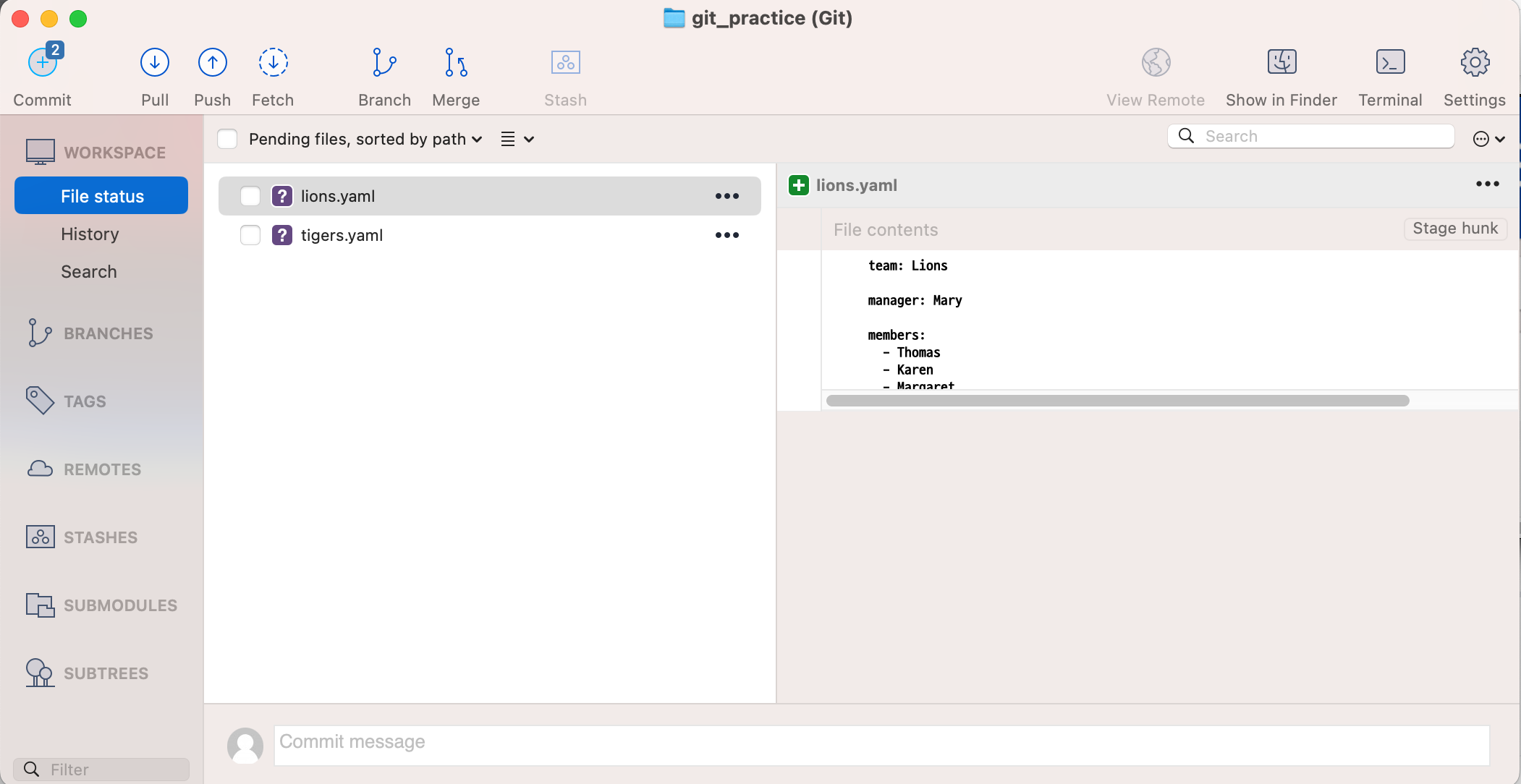The width and height of the screenshot is (1521, 784).
Task: Check the tigers.yaml staging checkbox
Action: (250, 235)
